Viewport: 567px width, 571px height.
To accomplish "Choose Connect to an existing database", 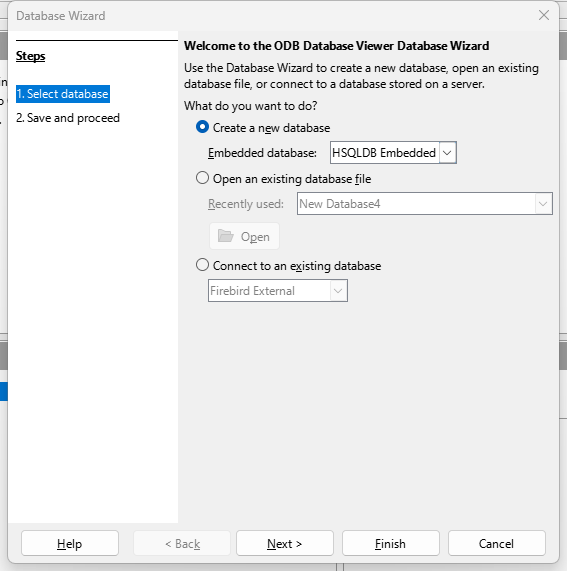I will point(202,265).
